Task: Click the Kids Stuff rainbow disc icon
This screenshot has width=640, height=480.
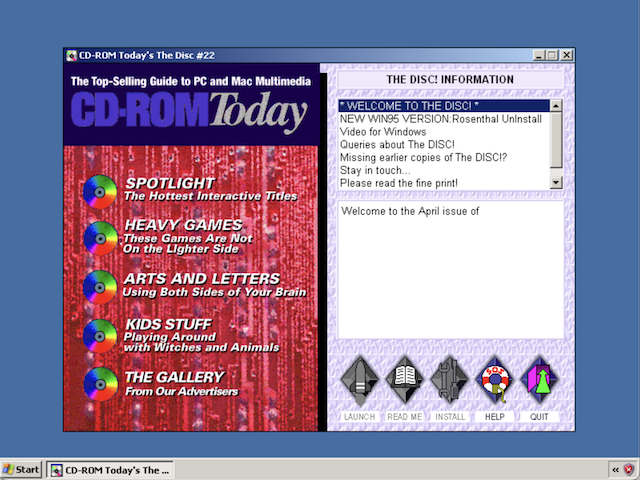Action: pos(100,336)
